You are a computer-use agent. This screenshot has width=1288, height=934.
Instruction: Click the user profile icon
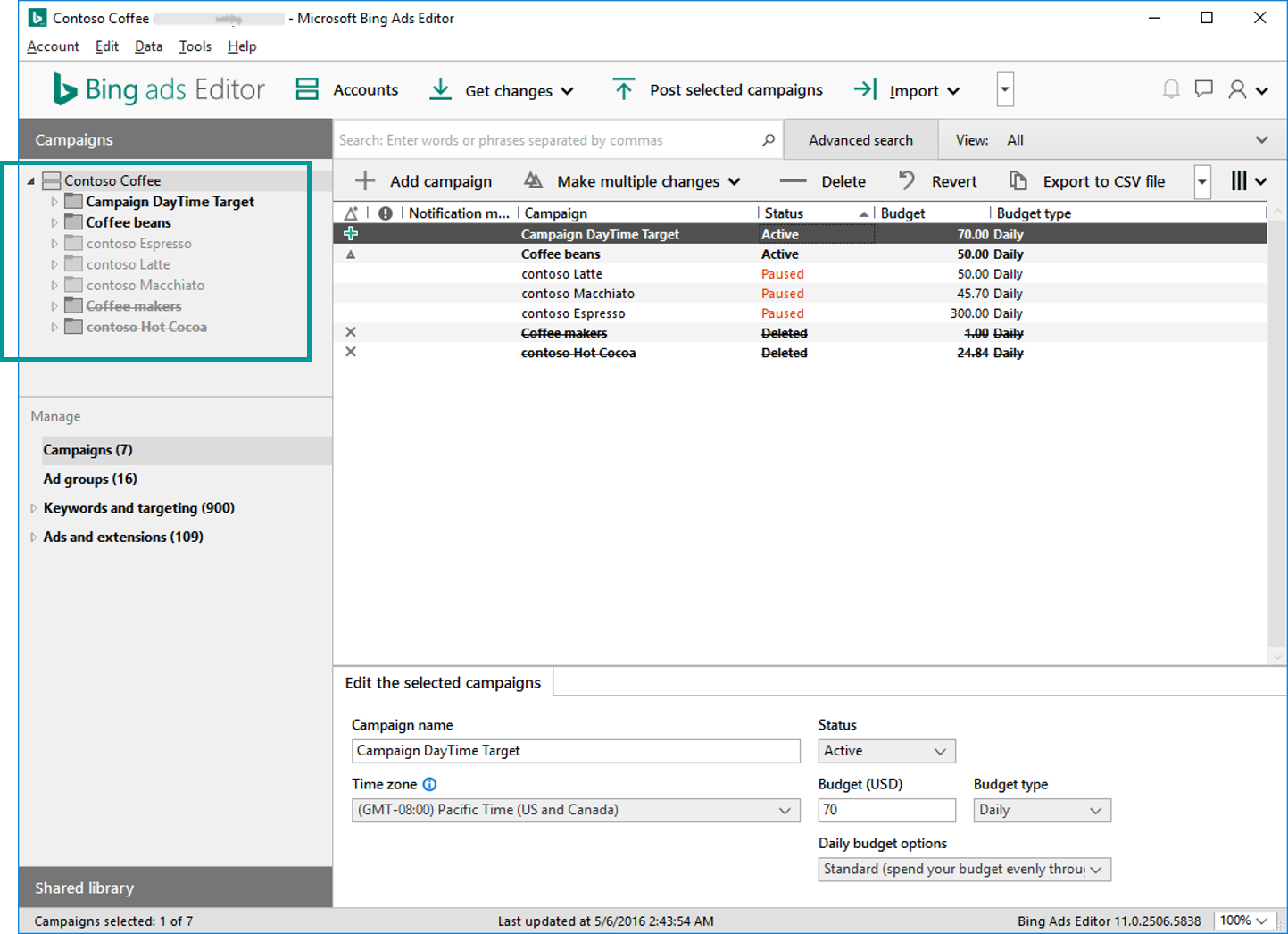point(1238,89)
